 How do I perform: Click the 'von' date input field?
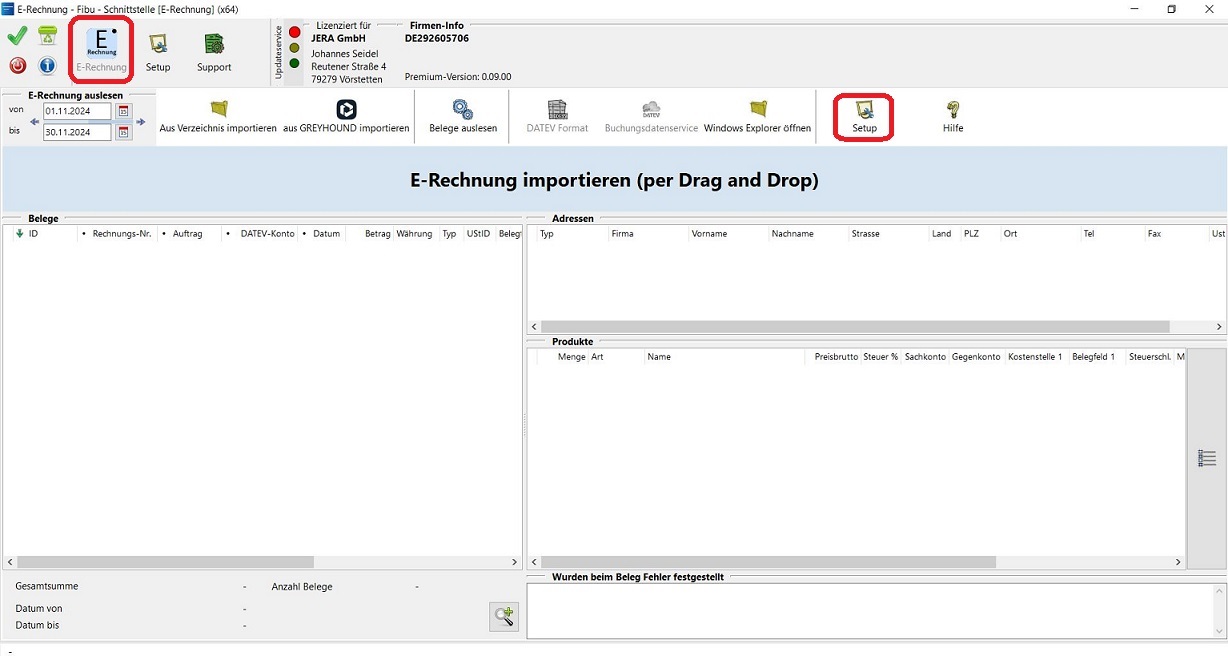[76, 111]
